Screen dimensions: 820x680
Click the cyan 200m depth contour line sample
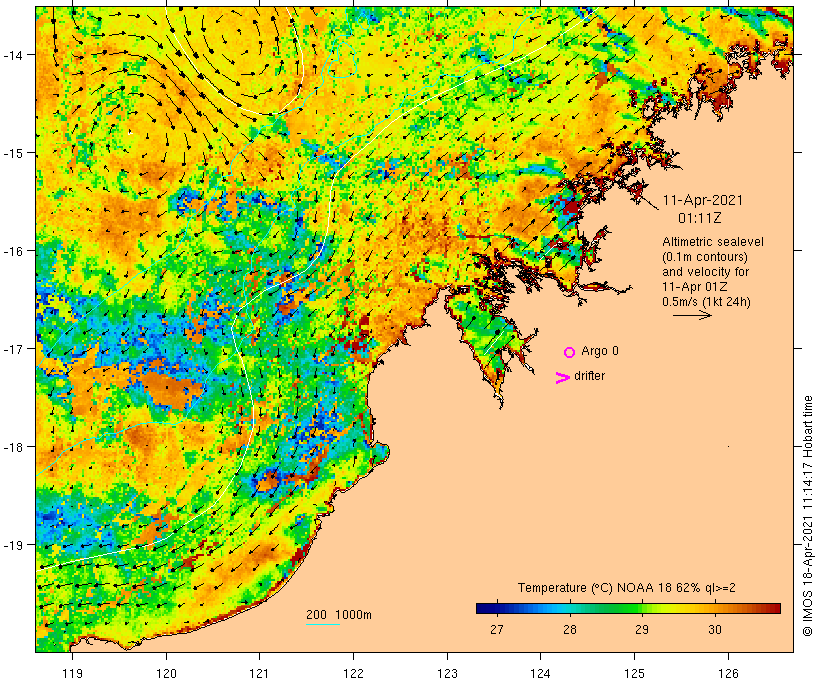323,624
